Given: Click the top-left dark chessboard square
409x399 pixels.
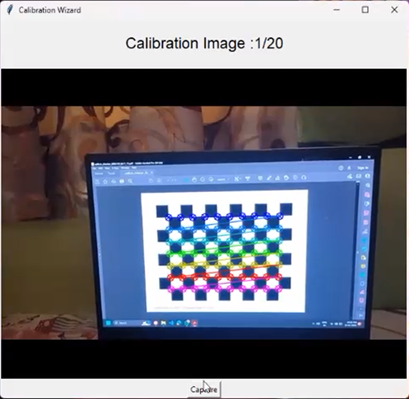Looking at the screenshot, I should (x=162, y=211).
